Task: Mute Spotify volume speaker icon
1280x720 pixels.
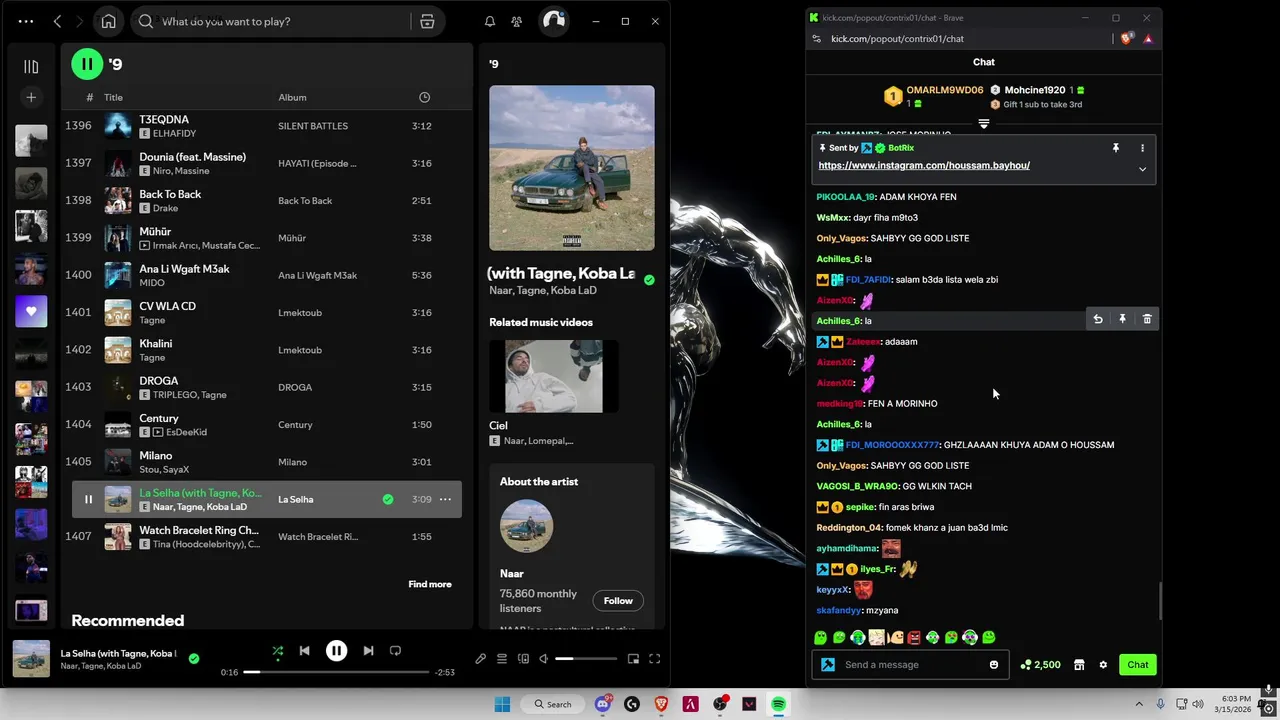Action: [x=543, y=659]
